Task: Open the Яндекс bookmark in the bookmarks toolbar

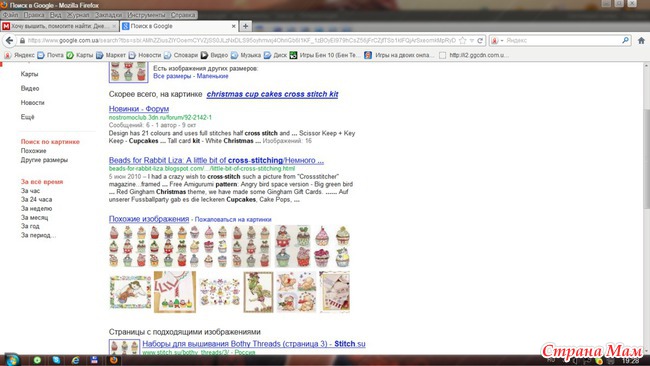Action: tap(19, 55)
